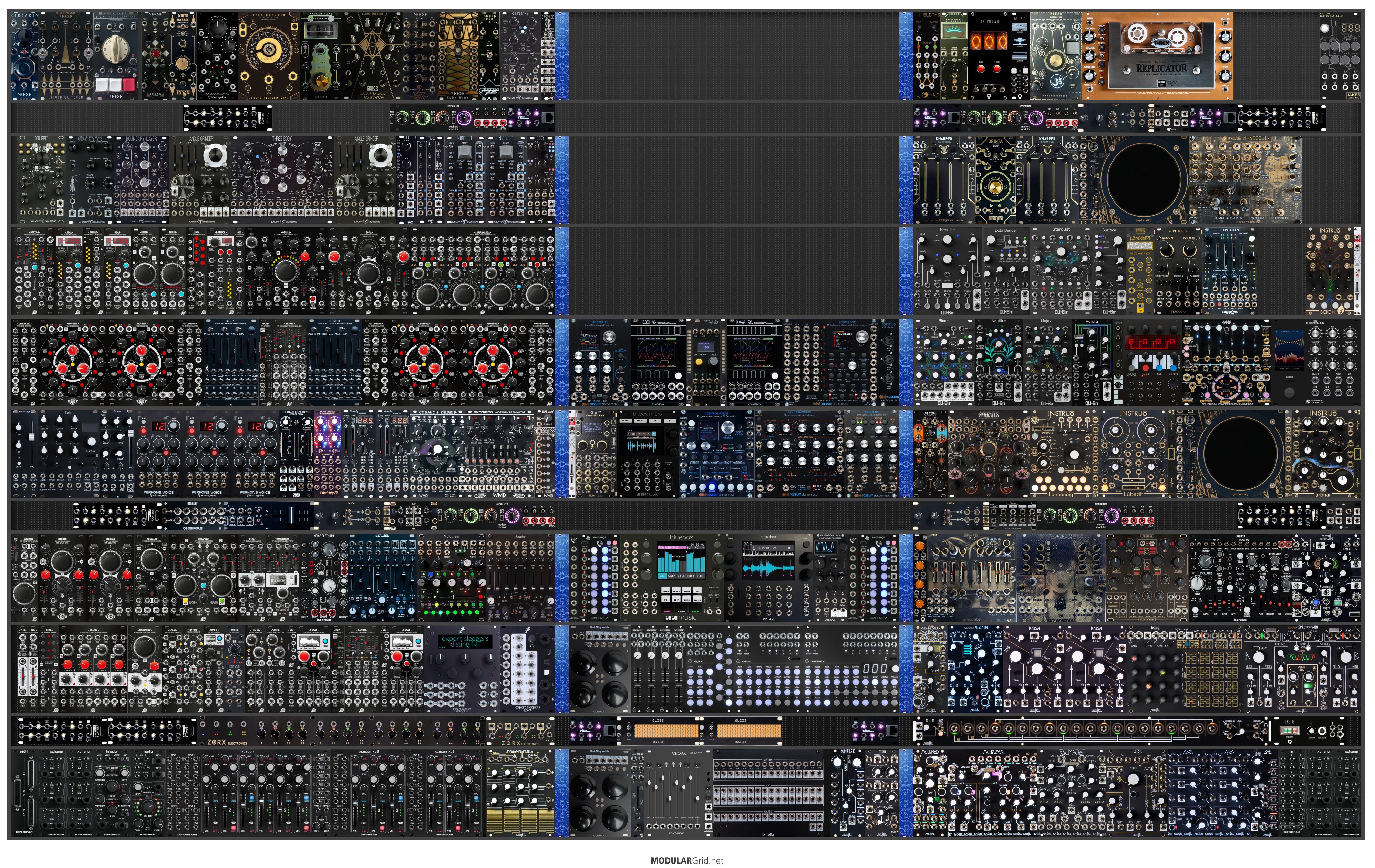Viewport: 1375px width, 868px height.
Task: Click the Chorus knob on Replicator
Action: 1089,37
